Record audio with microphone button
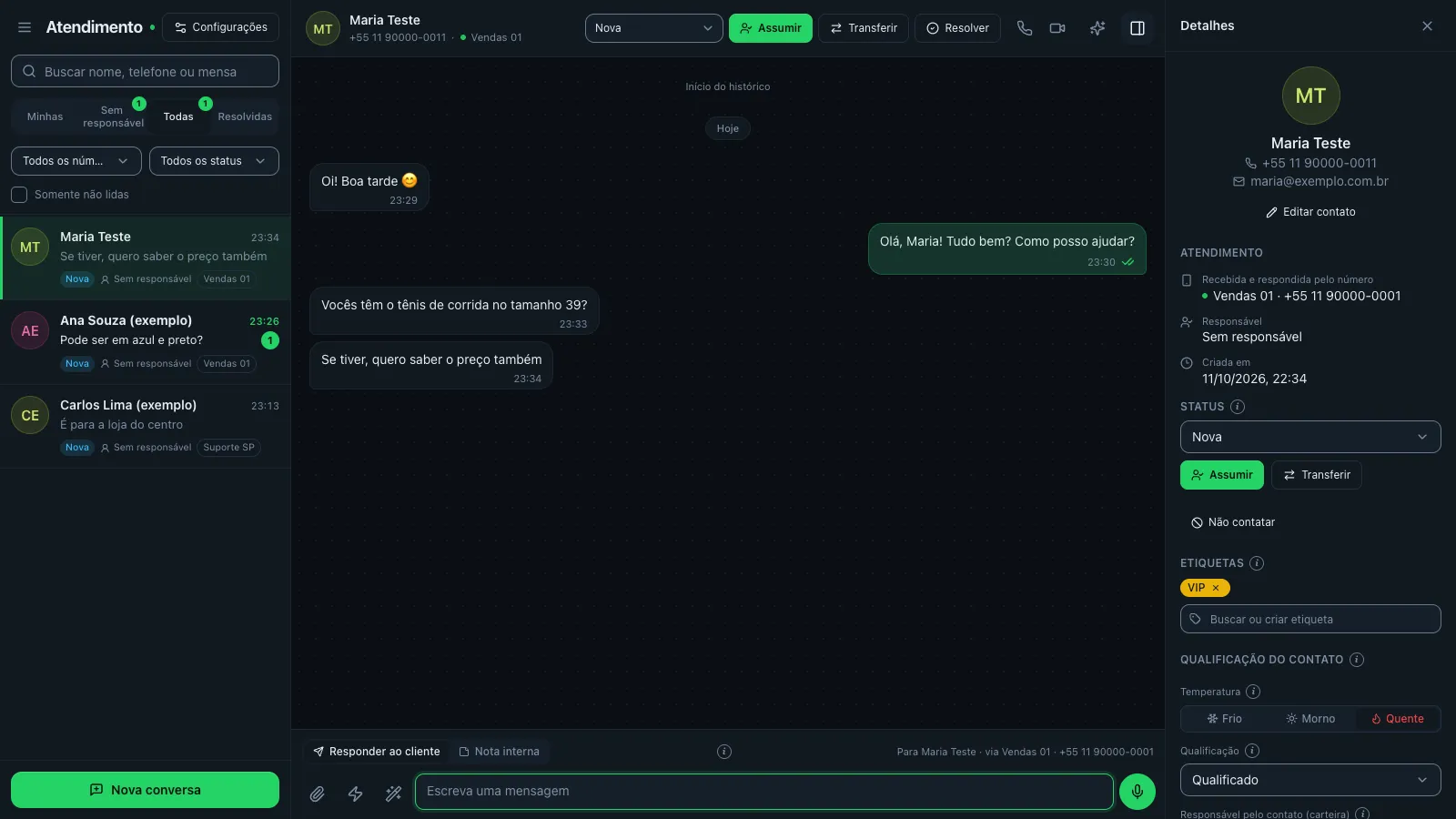Viewport: 1456px width, 819px height. point(1137,792)
